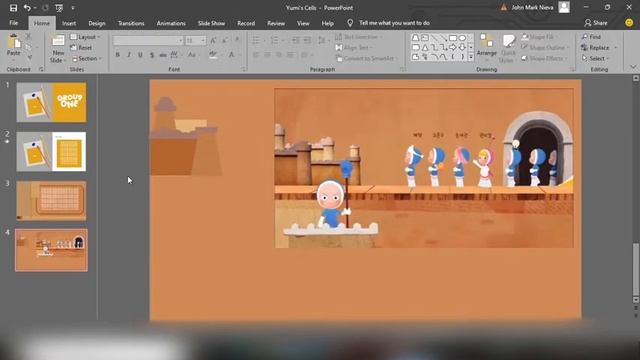Open the Section dropdown
Image resolution: width=640 pixels, height=360 pixels.
86,58
